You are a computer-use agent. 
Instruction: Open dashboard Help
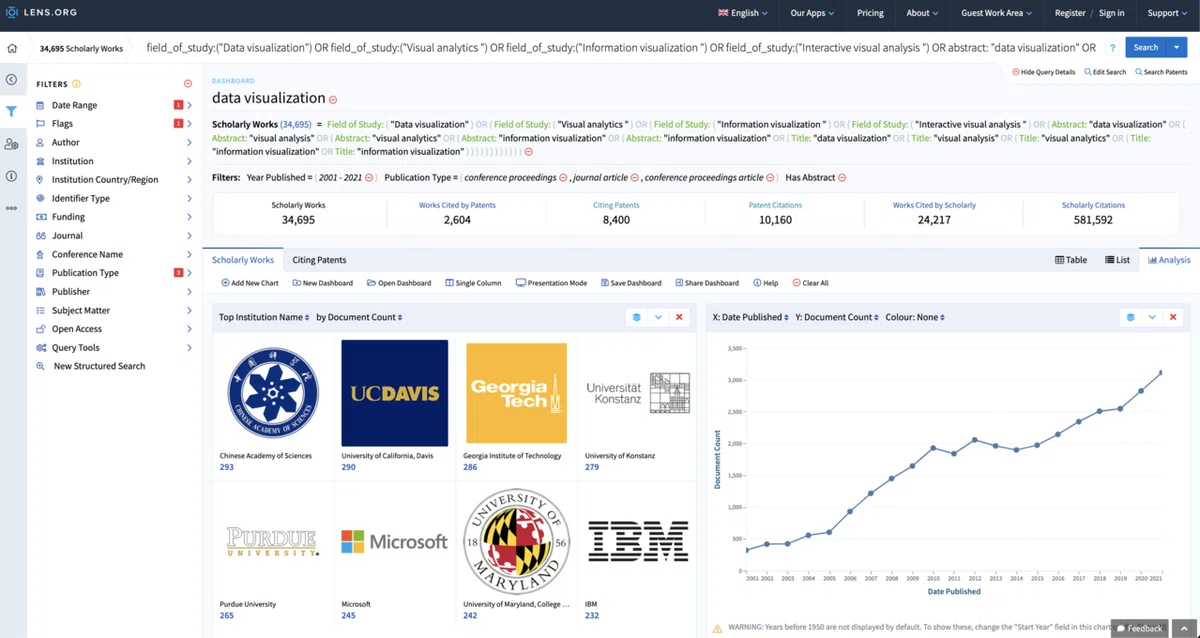[766, 283]
